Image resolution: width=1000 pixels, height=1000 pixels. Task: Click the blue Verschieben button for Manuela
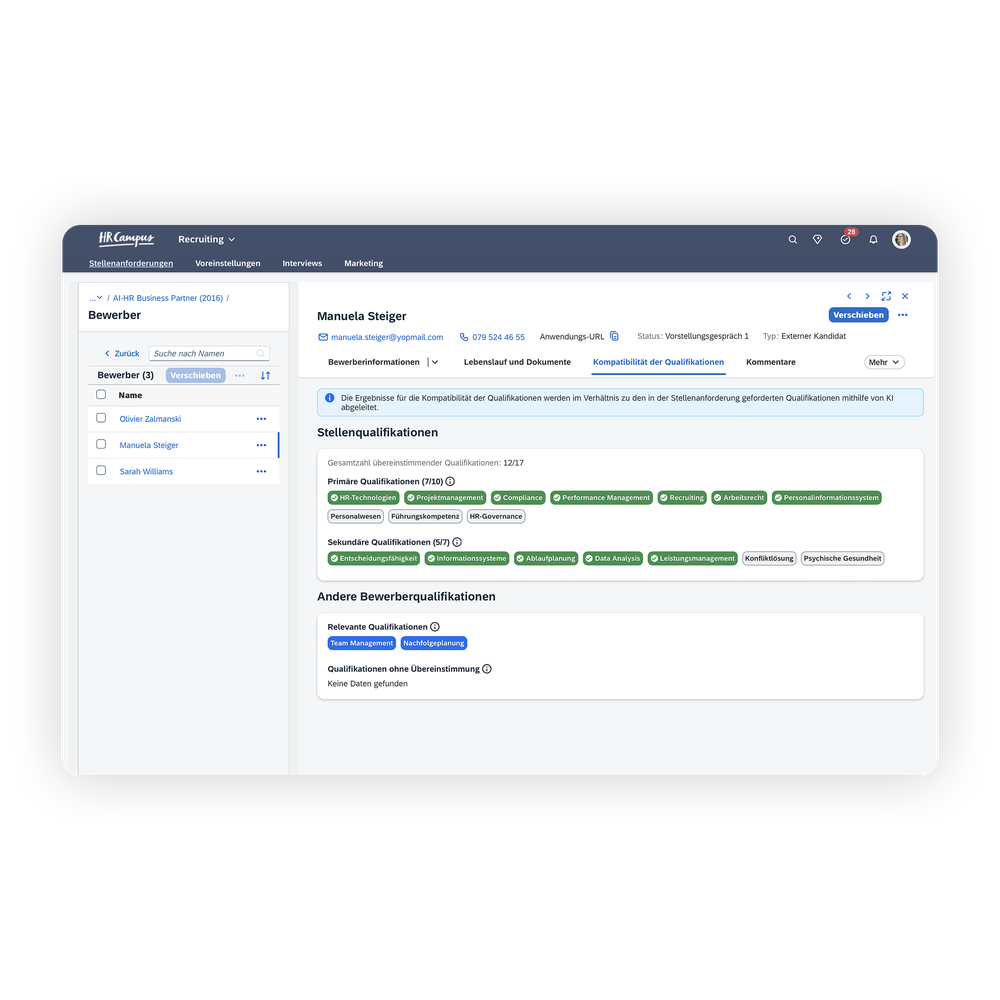(858, 315)
